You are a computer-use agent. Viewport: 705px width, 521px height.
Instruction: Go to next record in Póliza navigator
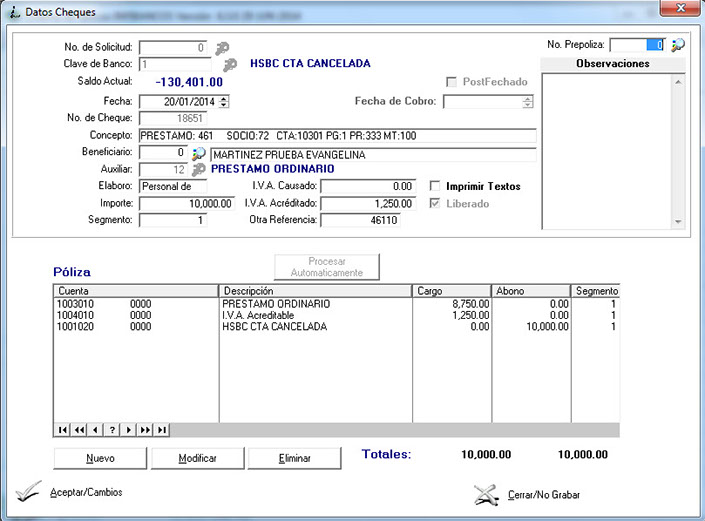click(128, 430)
